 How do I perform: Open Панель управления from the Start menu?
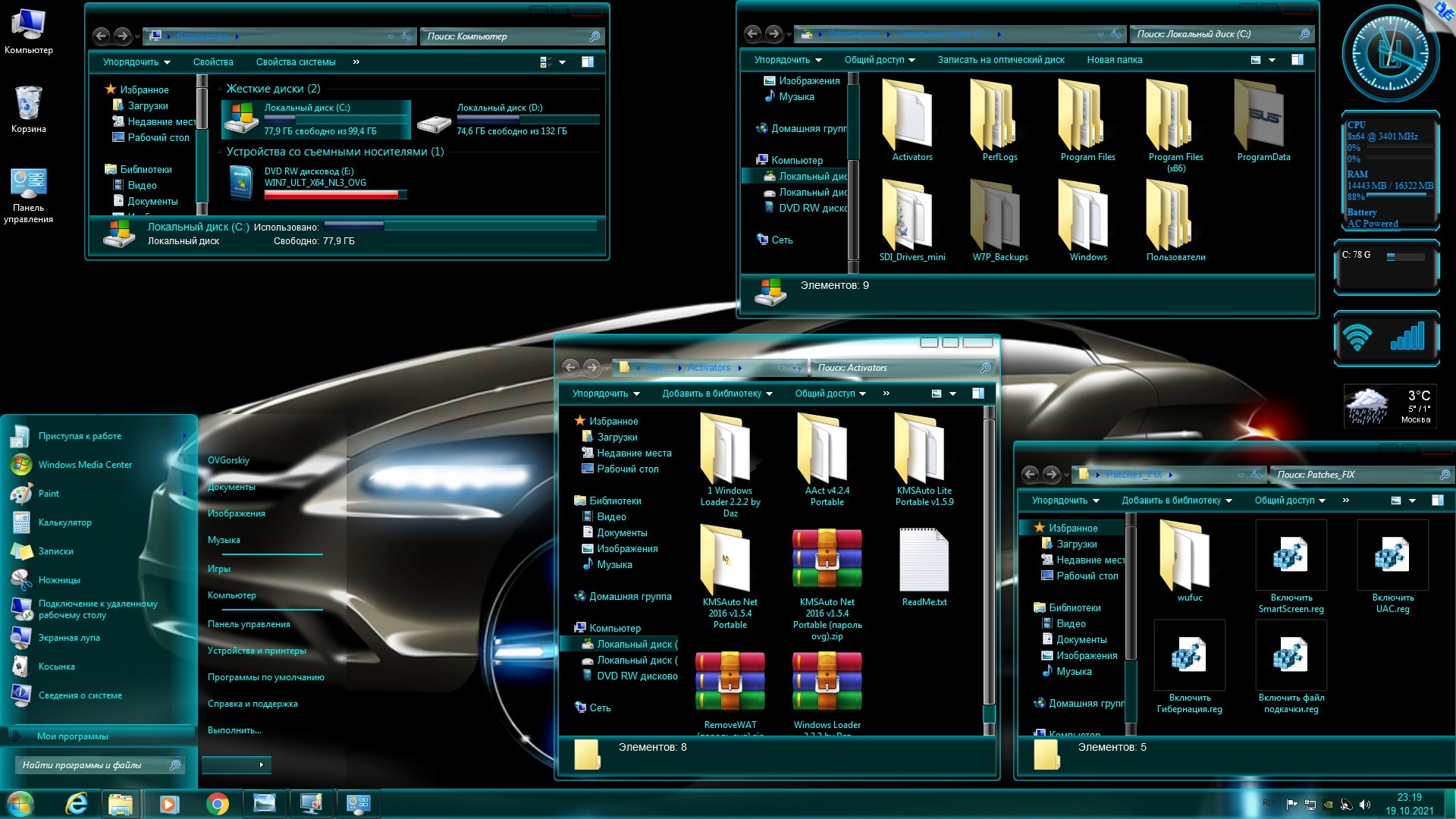[x=249, y=624]
